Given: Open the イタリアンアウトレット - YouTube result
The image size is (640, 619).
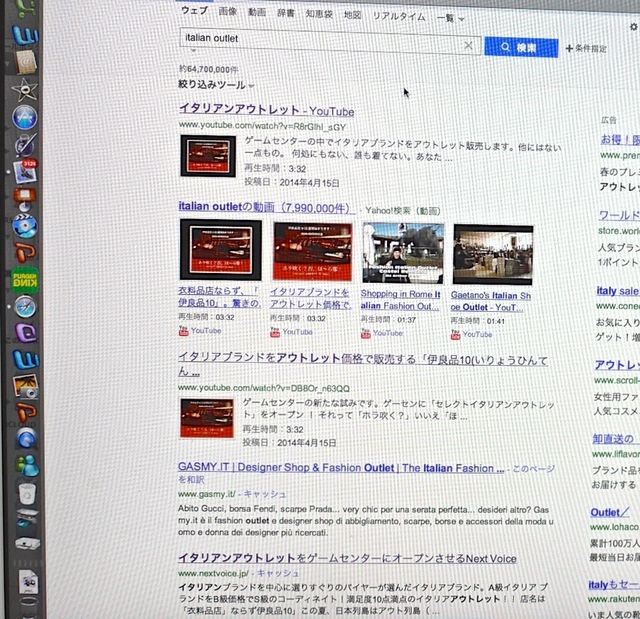Looking at the screenshot, I should [267, 110].
